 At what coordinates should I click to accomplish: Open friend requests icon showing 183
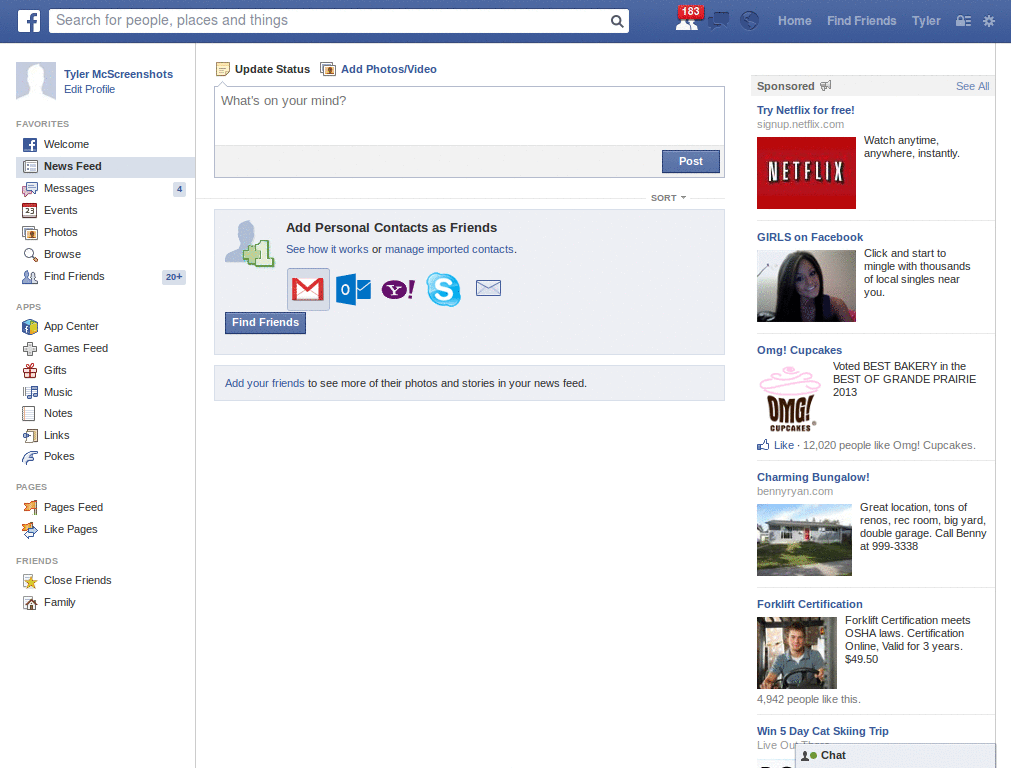[688, 20]
